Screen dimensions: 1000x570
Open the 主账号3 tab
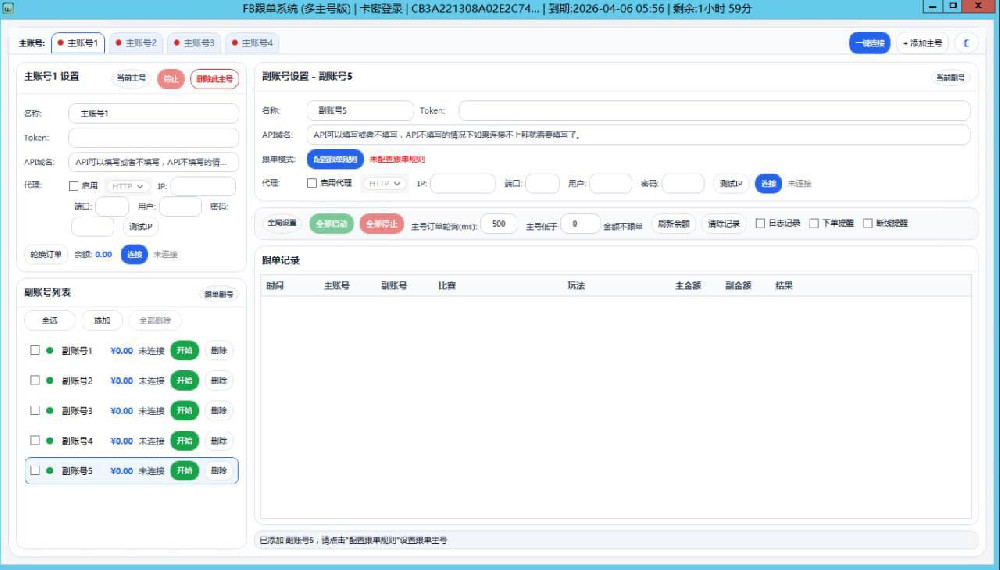click(x=195, y=43)
